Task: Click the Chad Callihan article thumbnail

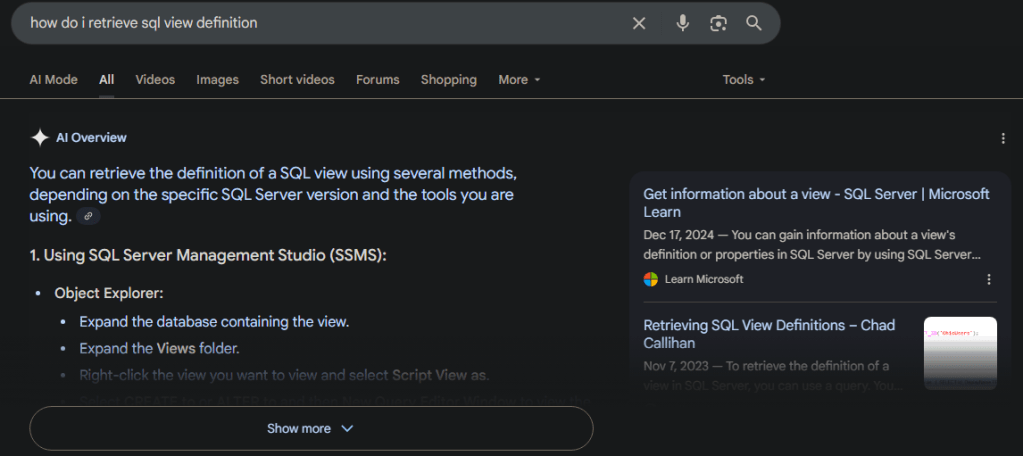Action: [960, 353]
